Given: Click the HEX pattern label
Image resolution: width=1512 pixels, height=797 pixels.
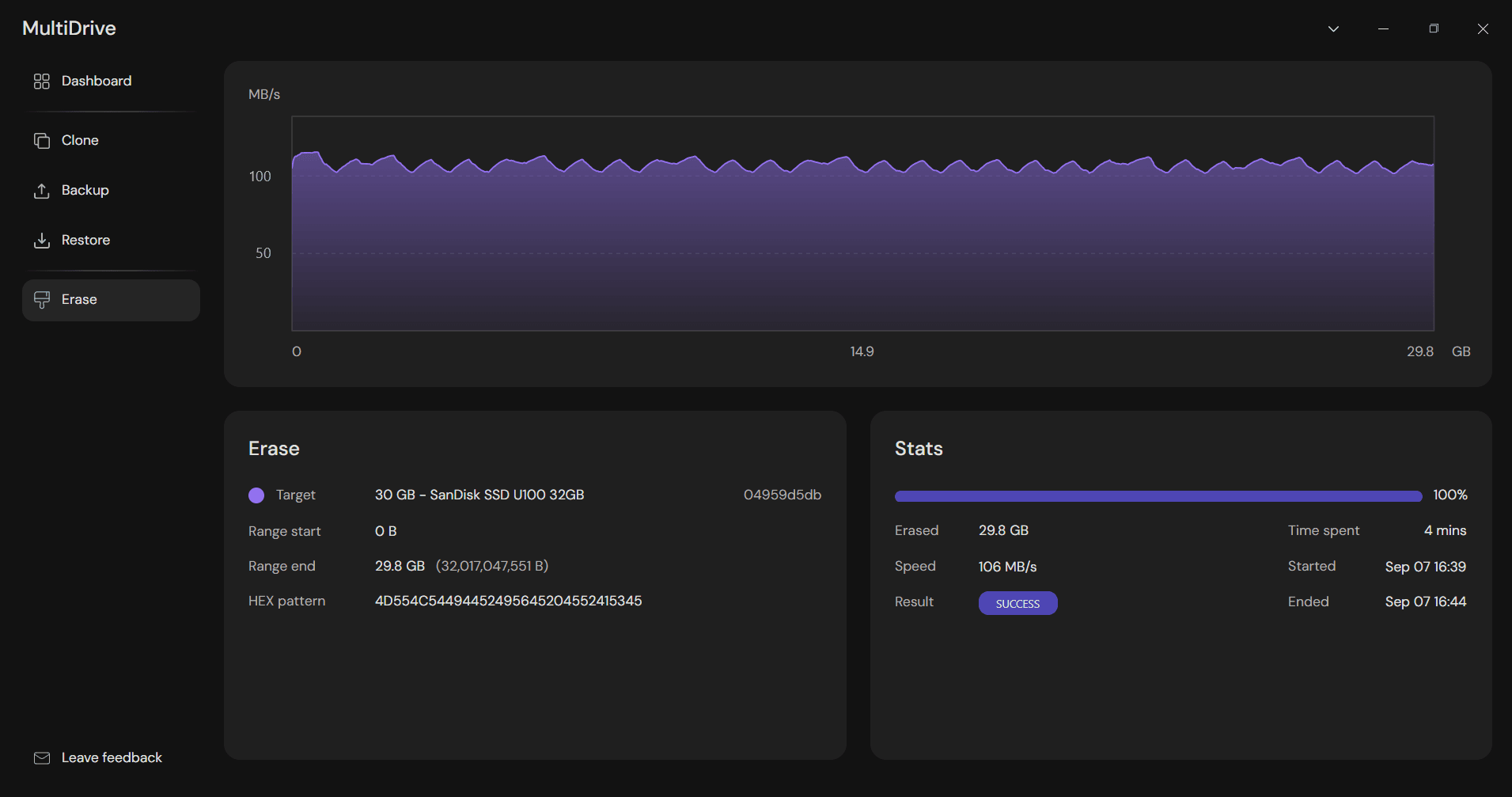Looking at the screenshot, I should (286, 601).
